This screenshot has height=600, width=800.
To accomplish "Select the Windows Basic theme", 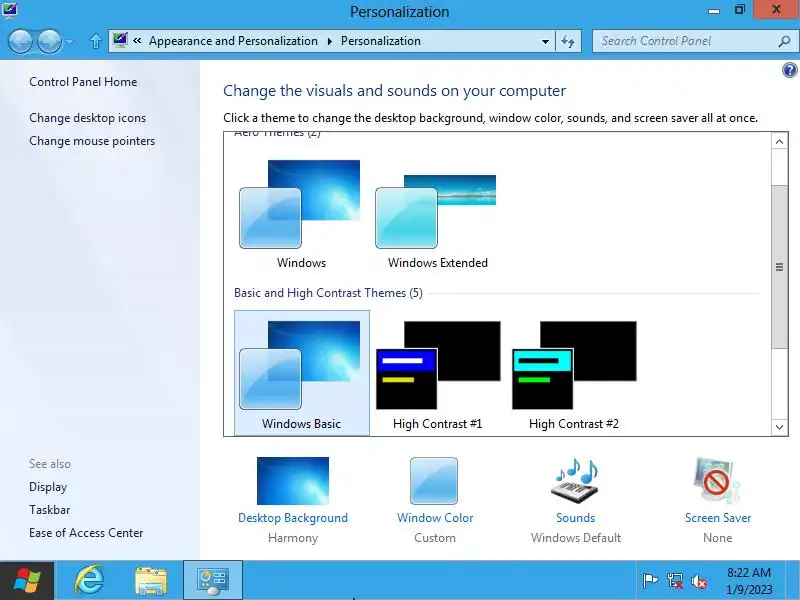I will pos(302,373).
